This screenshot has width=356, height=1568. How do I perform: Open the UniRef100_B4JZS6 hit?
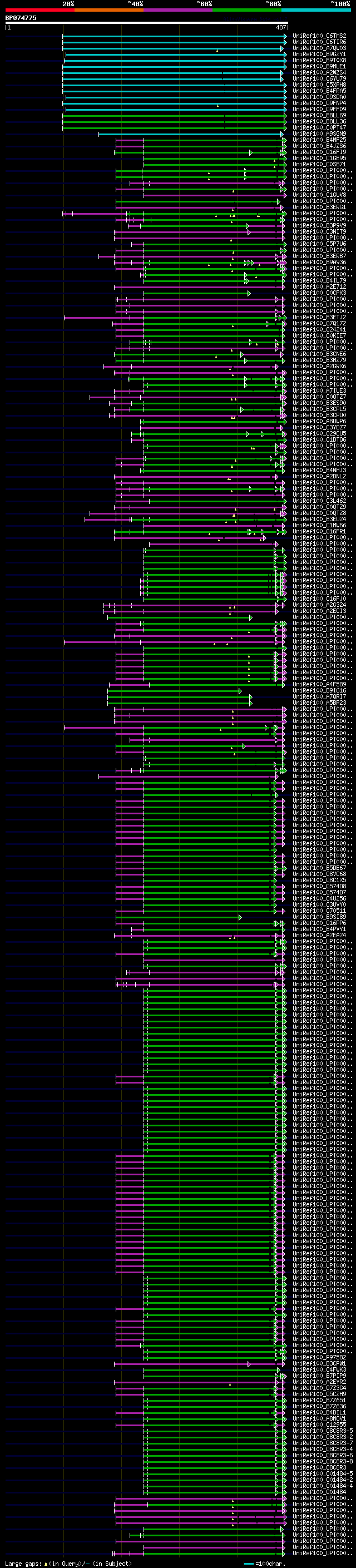point(319,146)
